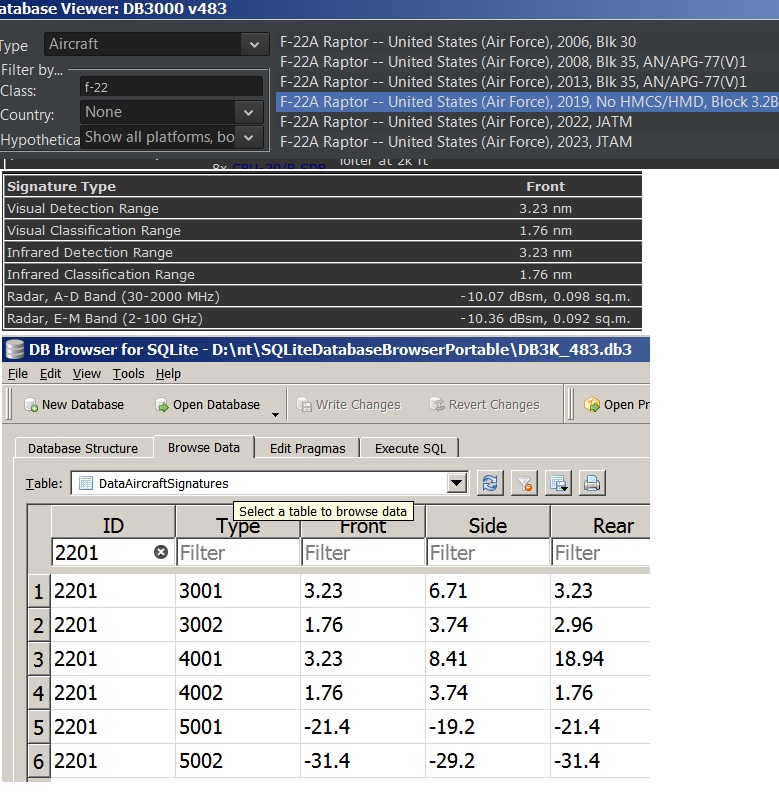Click the Open Database icon
Screen dimensions: 779x800
click(162, 405)
